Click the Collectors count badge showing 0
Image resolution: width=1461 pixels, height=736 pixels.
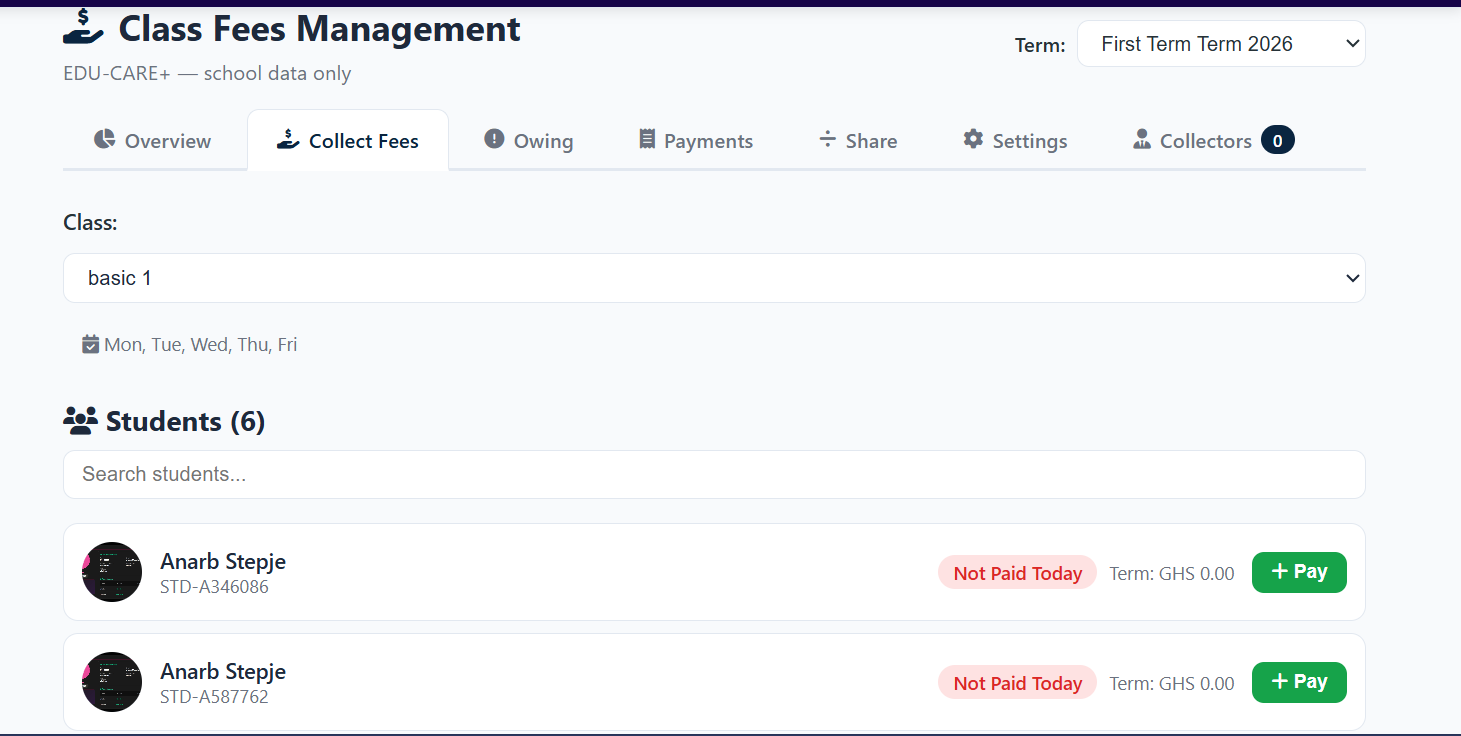point(1277,140)
